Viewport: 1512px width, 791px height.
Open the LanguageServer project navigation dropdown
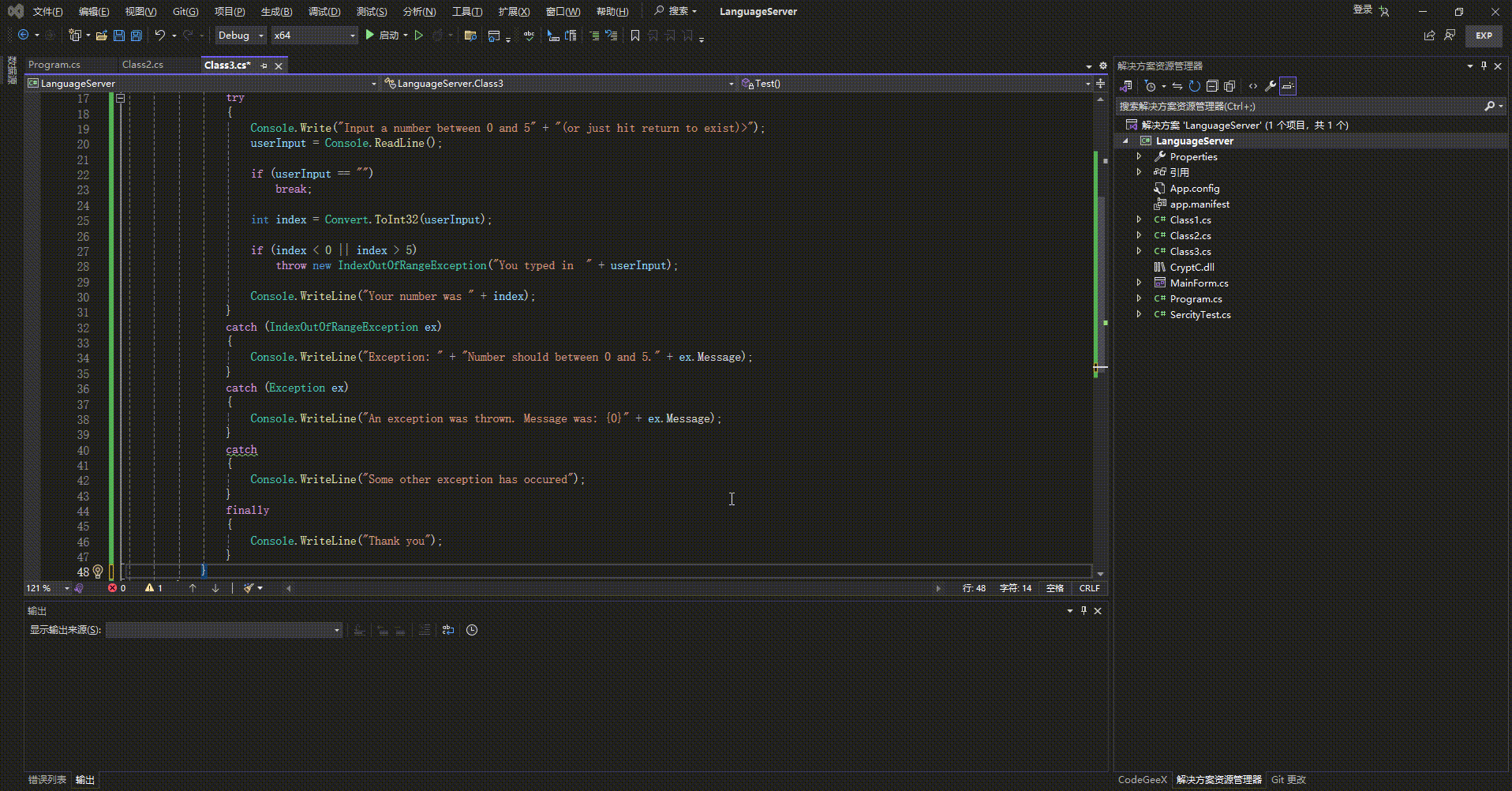point(203,84)
